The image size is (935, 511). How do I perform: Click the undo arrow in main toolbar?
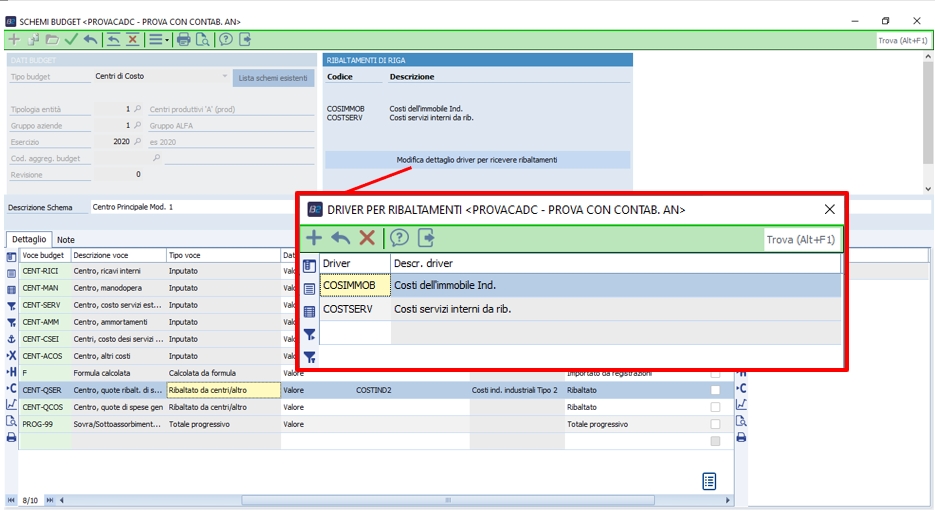coord(90,40)
